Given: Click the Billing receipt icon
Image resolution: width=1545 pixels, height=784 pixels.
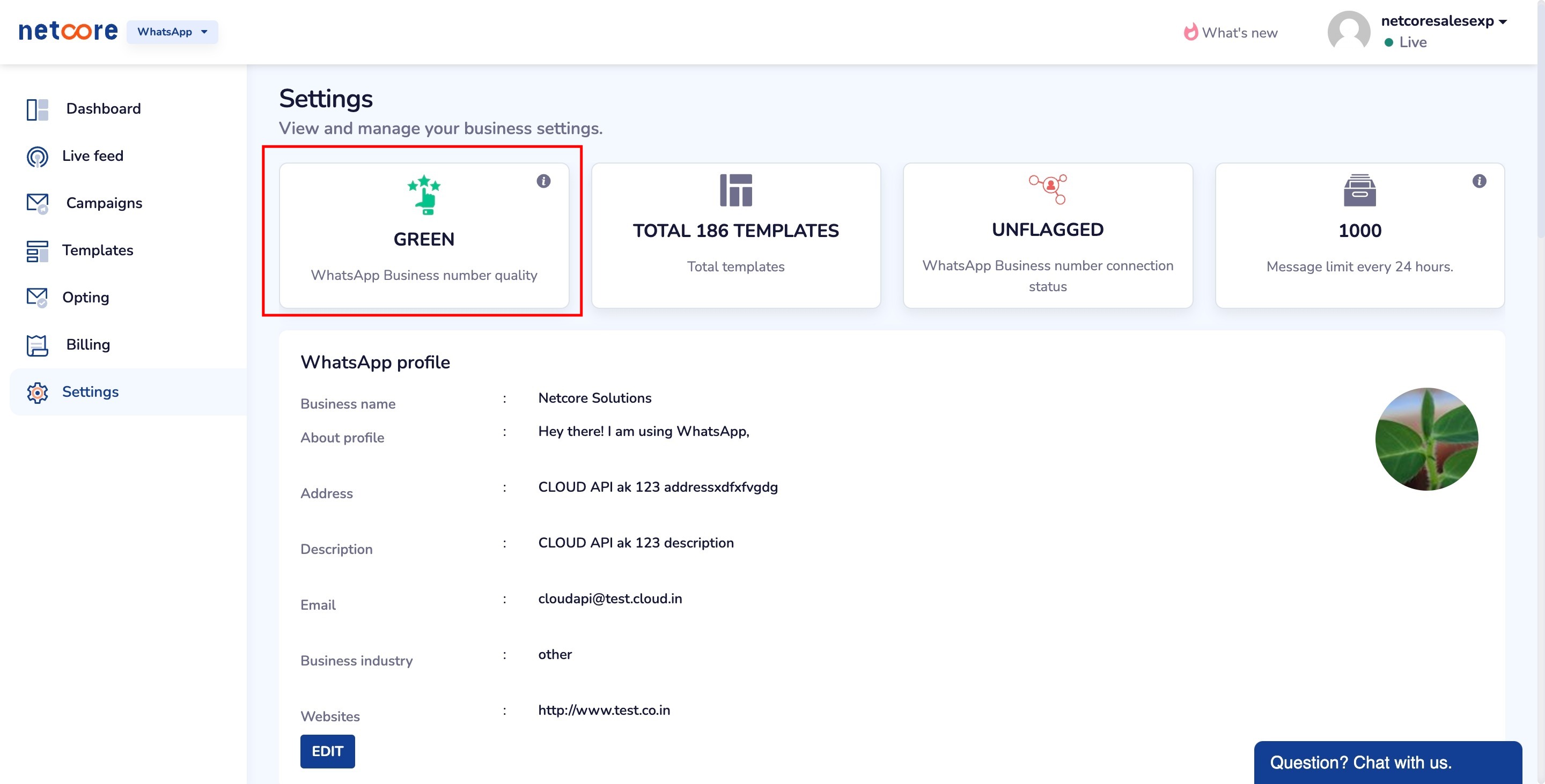Looking at the screenshot, I should coord(37,345).
